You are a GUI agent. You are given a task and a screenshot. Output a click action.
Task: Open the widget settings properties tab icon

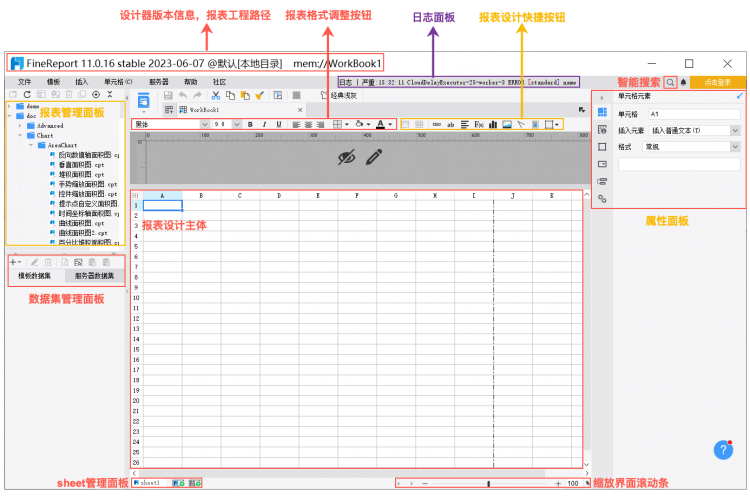pyautogui.click(x=602, y=164)
